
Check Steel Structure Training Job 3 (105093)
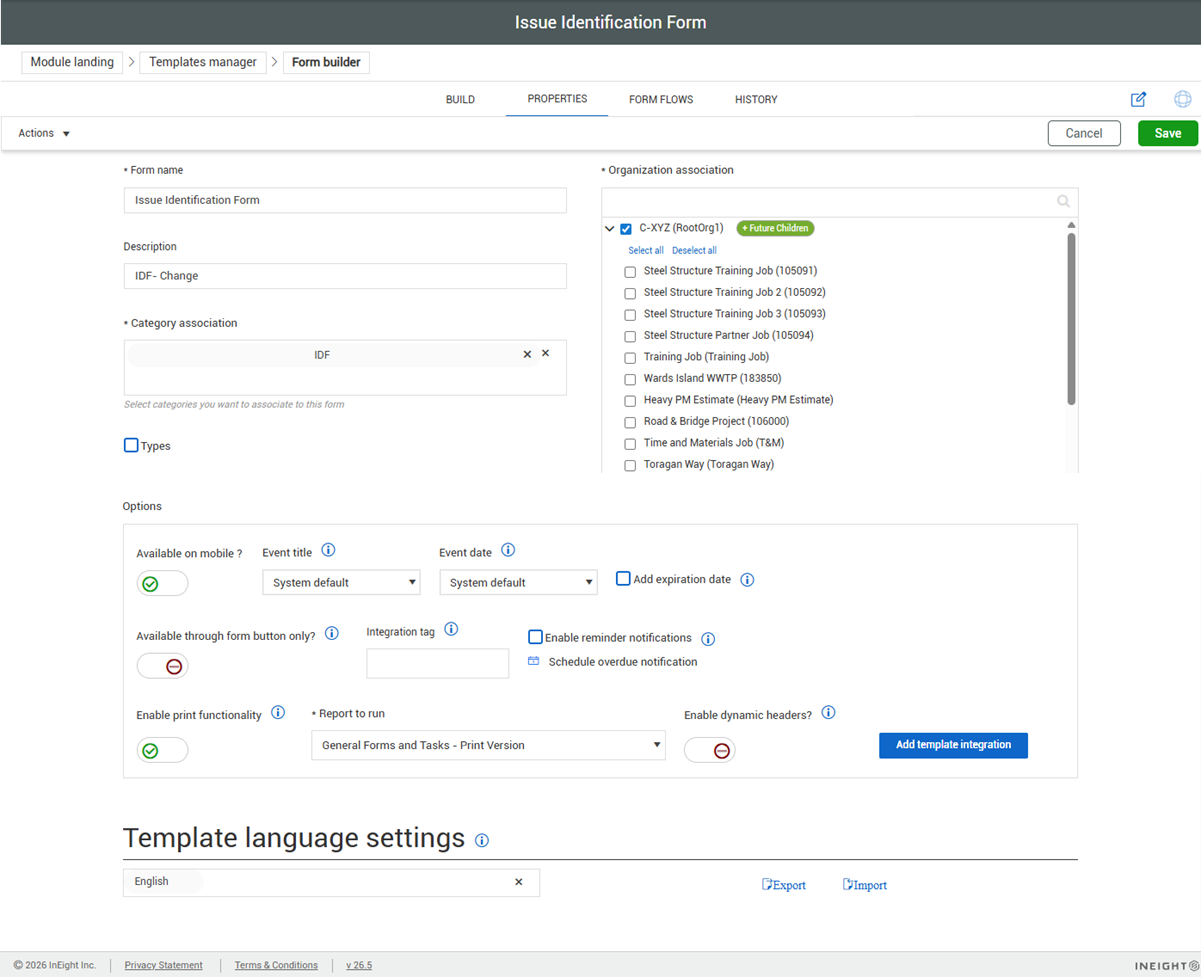(x=630, y=315)
